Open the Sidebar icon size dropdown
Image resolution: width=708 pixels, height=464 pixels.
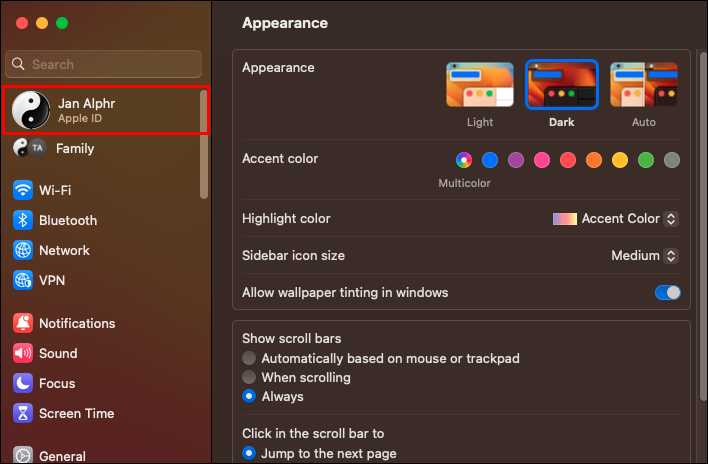(645, 256)
